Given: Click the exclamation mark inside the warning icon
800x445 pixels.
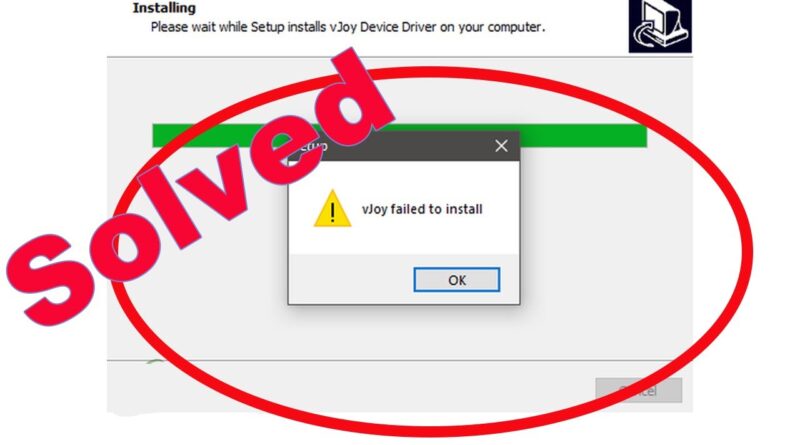Looking at the screenshot, I should click(333, 211).
